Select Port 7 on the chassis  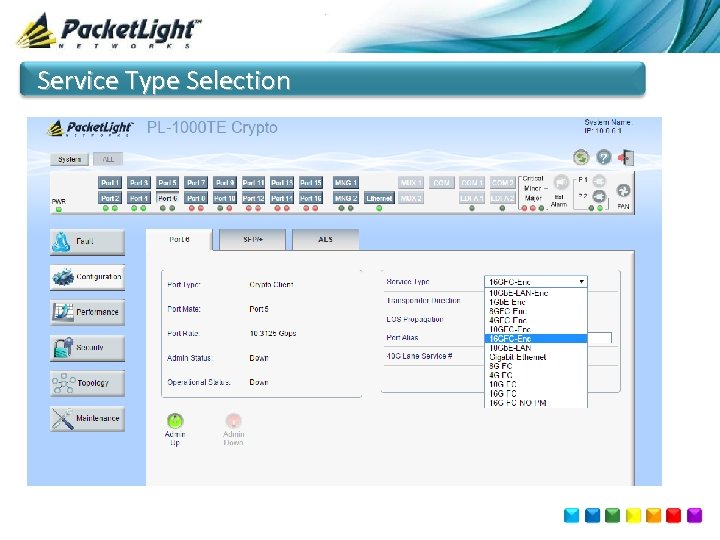point(196,183)
